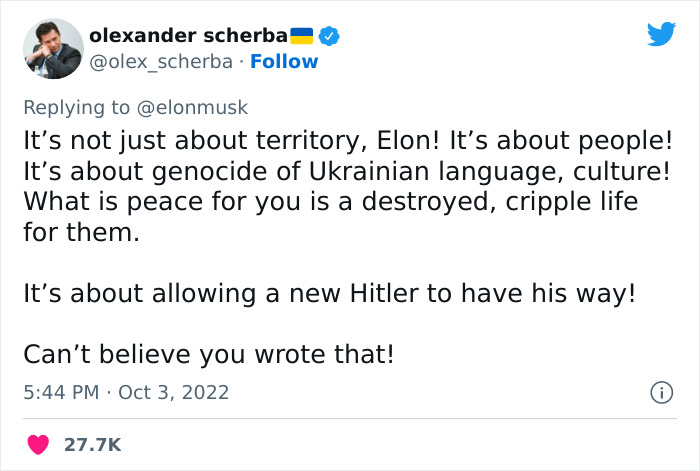Click the Ukrainian flag emoji beside the name
Image resolution: width=700 pixels, height=471 pixels.
click(302, 36)
